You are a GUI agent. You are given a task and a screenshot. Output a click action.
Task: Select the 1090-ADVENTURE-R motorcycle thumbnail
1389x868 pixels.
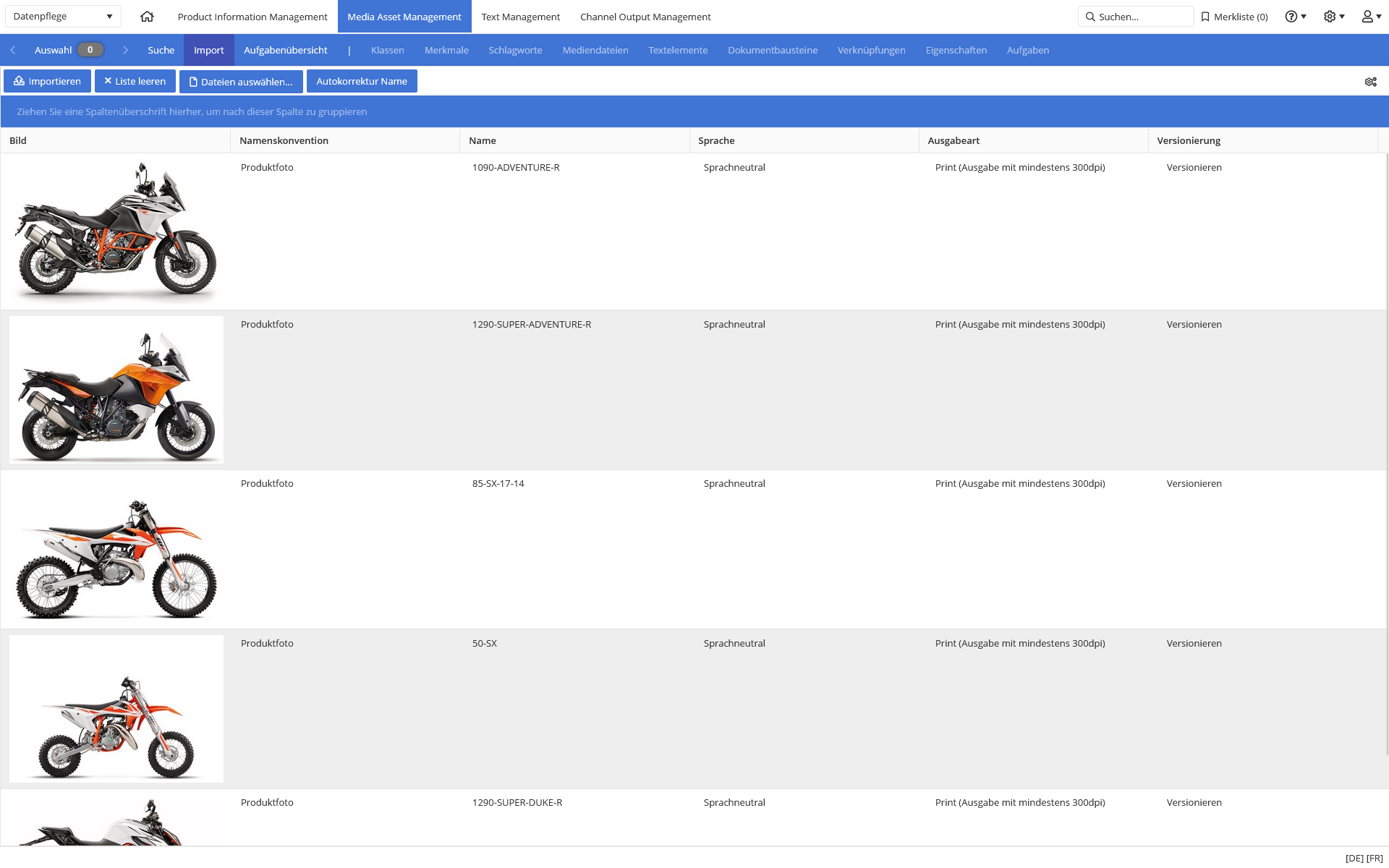click(116, 230)
